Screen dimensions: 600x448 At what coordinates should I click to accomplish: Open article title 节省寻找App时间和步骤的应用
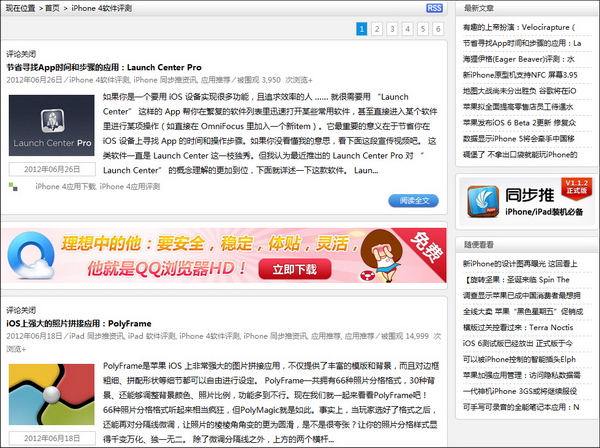[x=104, y=67]
